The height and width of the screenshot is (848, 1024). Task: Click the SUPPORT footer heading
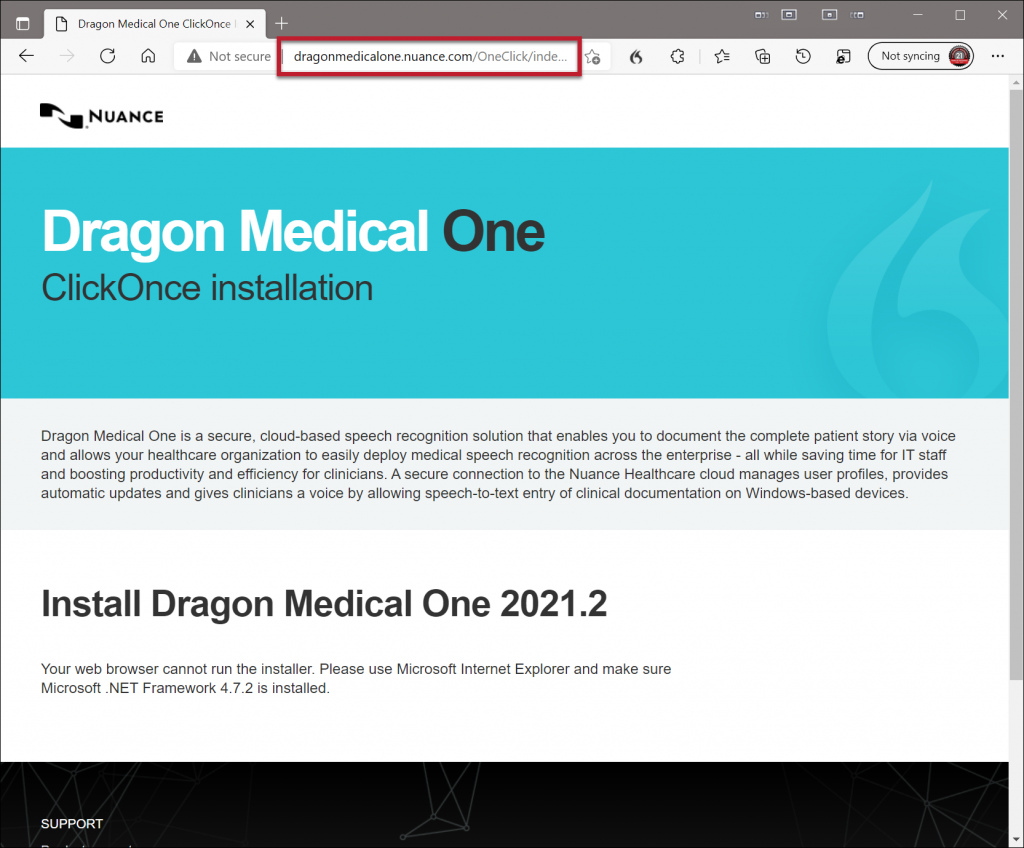72,824
